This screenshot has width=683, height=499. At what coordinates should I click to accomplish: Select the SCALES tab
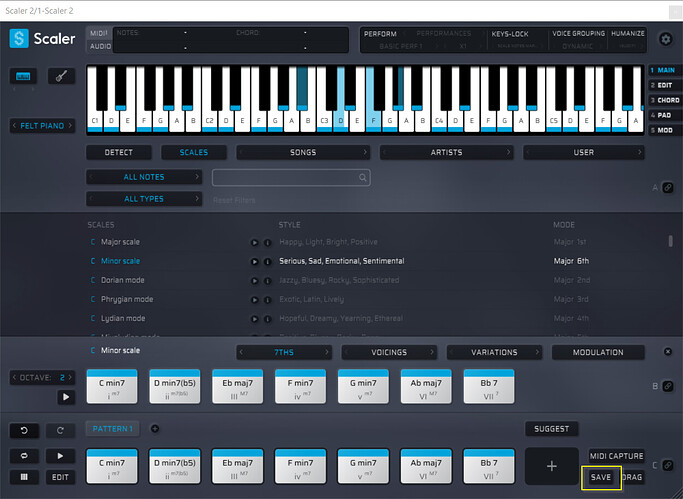coord(194,152)
